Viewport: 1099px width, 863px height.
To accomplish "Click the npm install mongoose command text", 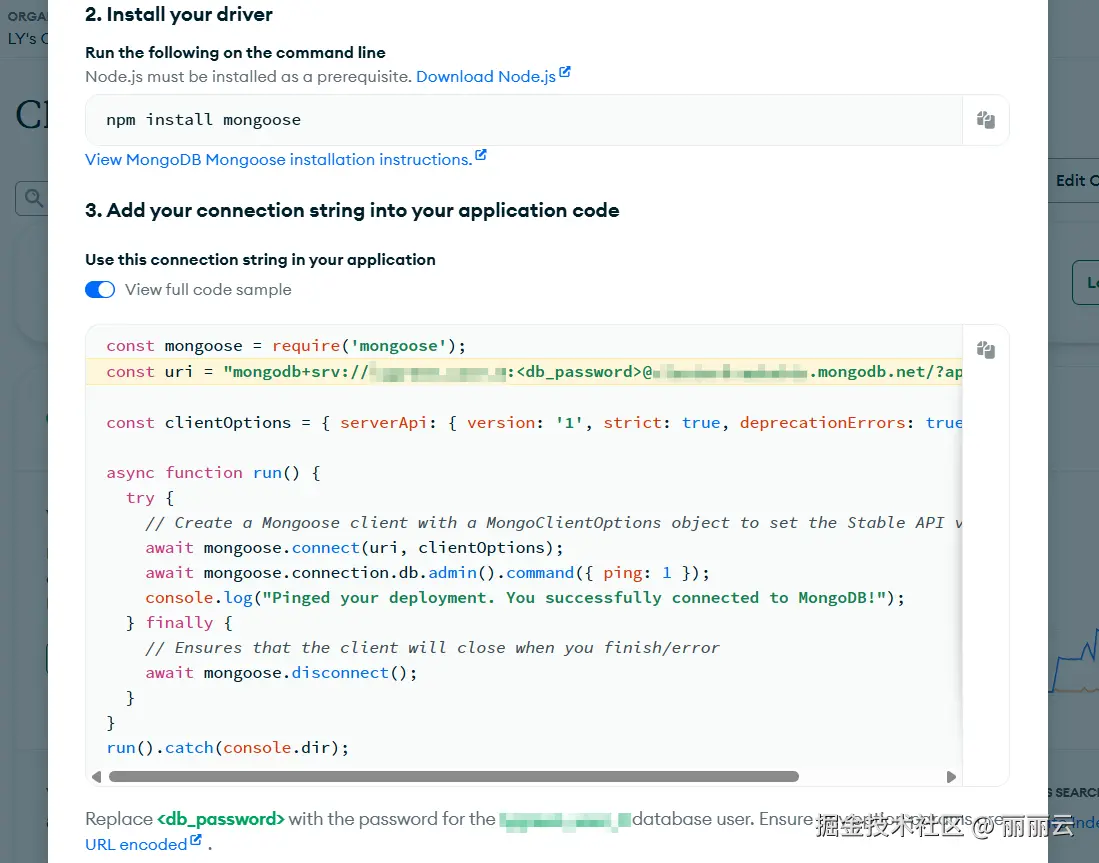I will [203, 120].
